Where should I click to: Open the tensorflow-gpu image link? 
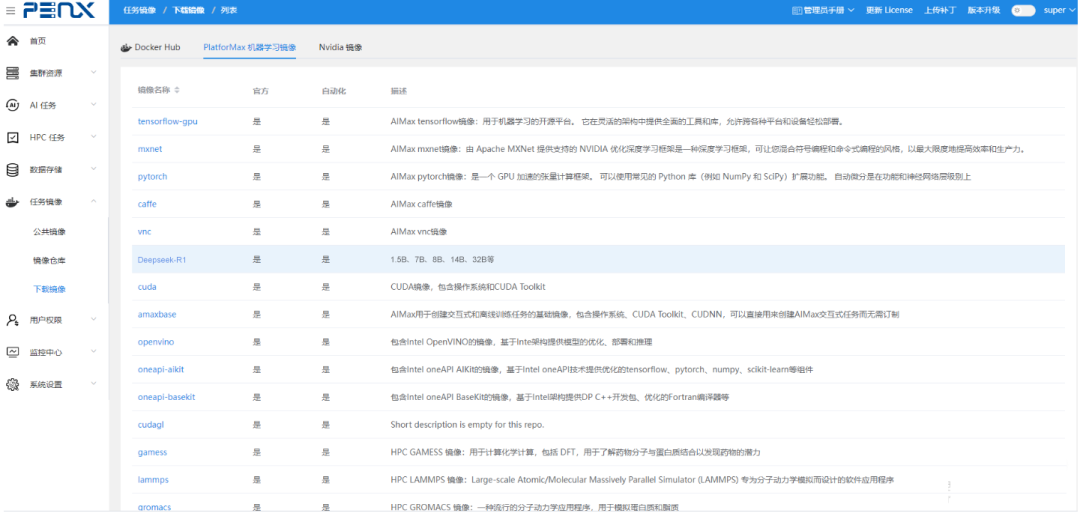(167, 121)
